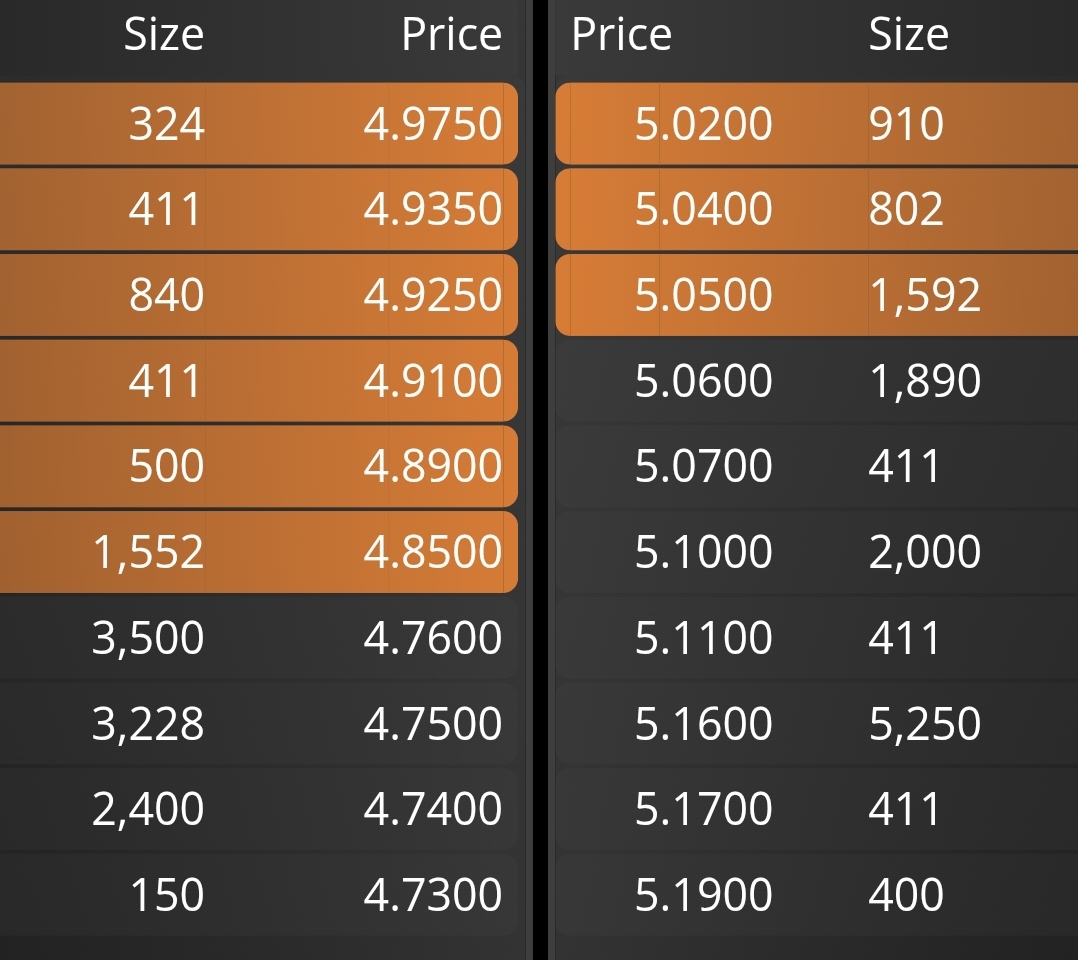The width and height of the screenshot is (1078, 960).
Task: Click the 5.1000 ask with 2,000 size
Action: tap(817, 552)
